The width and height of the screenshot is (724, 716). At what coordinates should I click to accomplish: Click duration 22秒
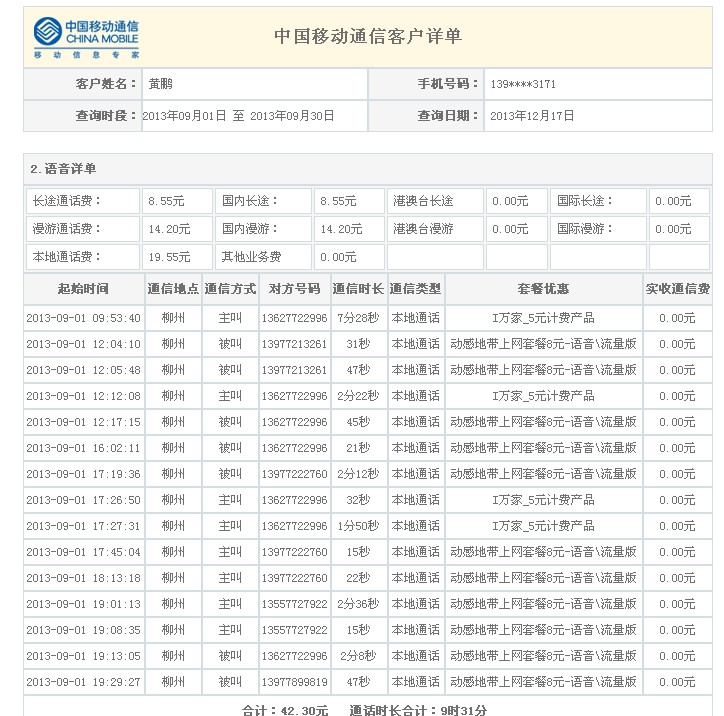coord(358,578)
